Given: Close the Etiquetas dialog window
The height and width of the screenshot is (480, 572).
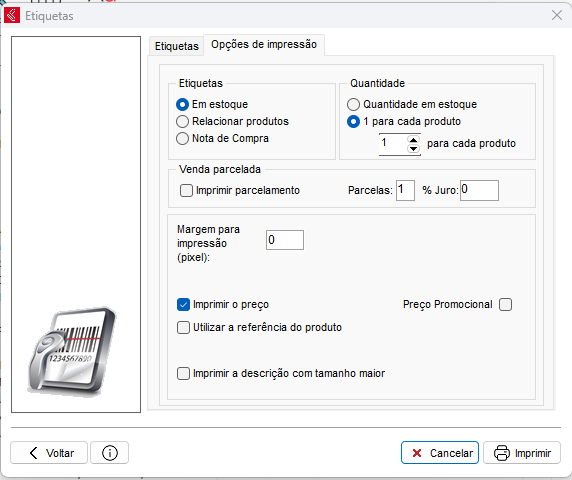Looking at the screenshot, I should point(557,15).
